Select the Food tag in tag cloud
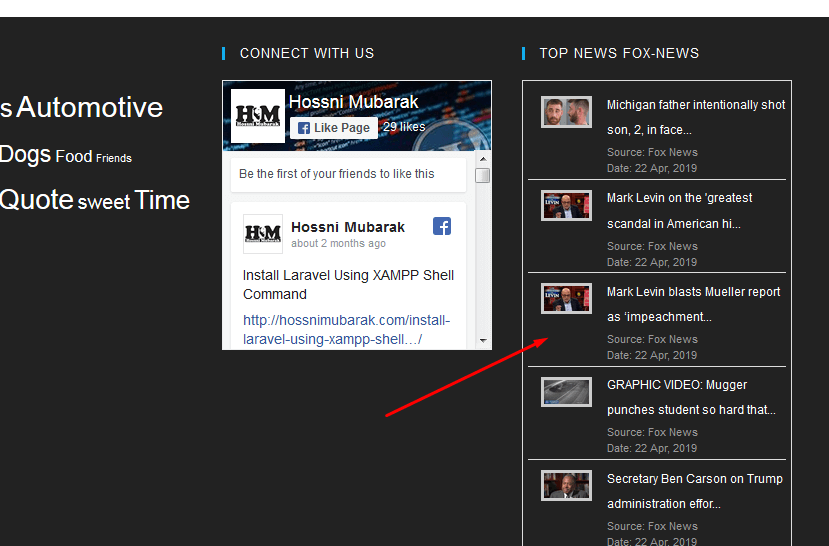The width and height of the screenshot is (829, 546). tap(73, 157)
